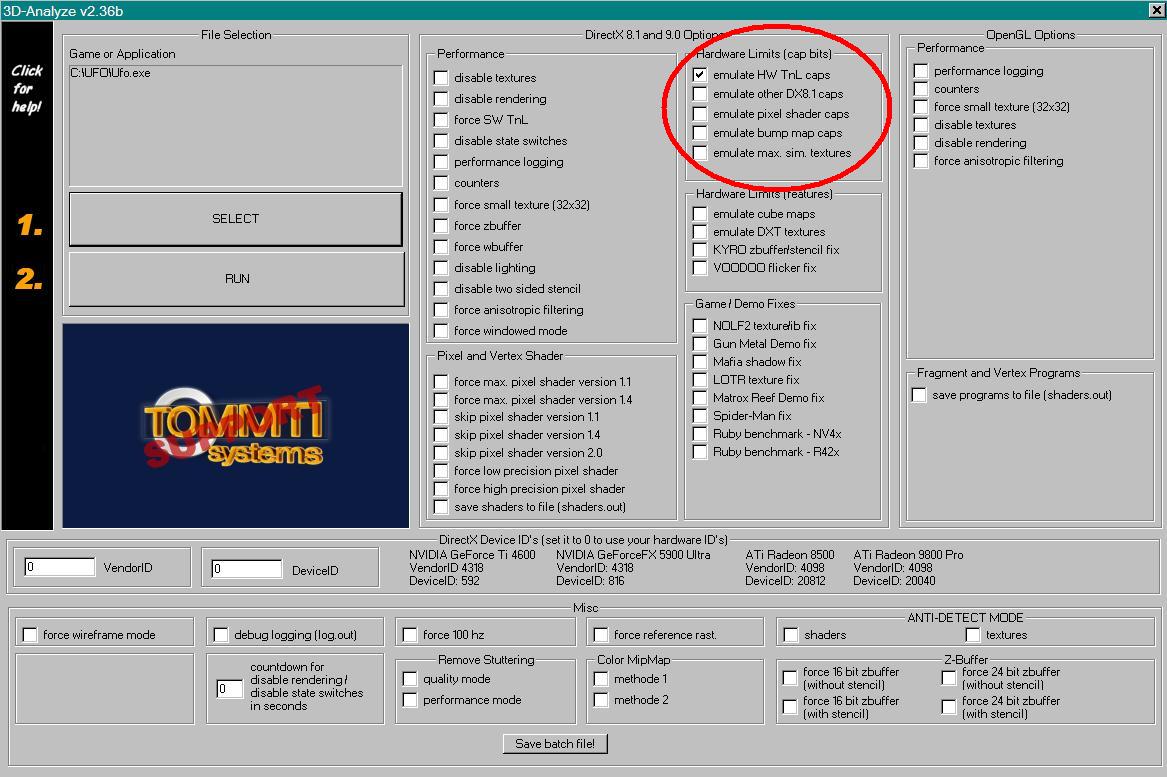Viewport: 1167px width, 777px height.
Task: Enable emulate pixel shader caps
Action: [x=700, y=114]
